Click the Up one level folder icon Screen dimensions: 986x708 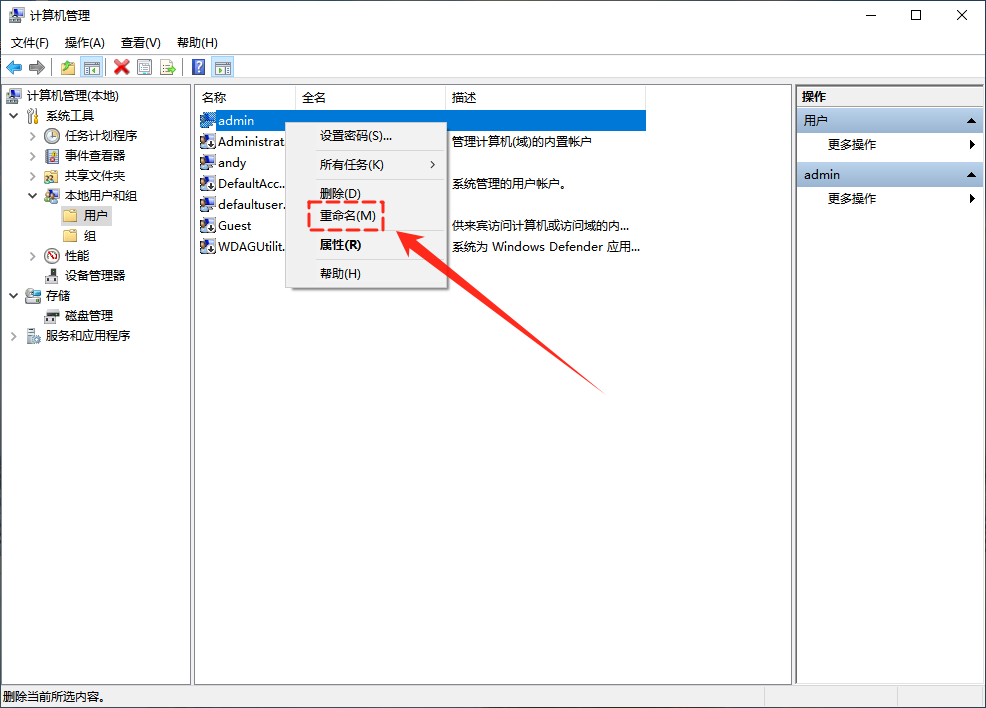pos(68,67)
